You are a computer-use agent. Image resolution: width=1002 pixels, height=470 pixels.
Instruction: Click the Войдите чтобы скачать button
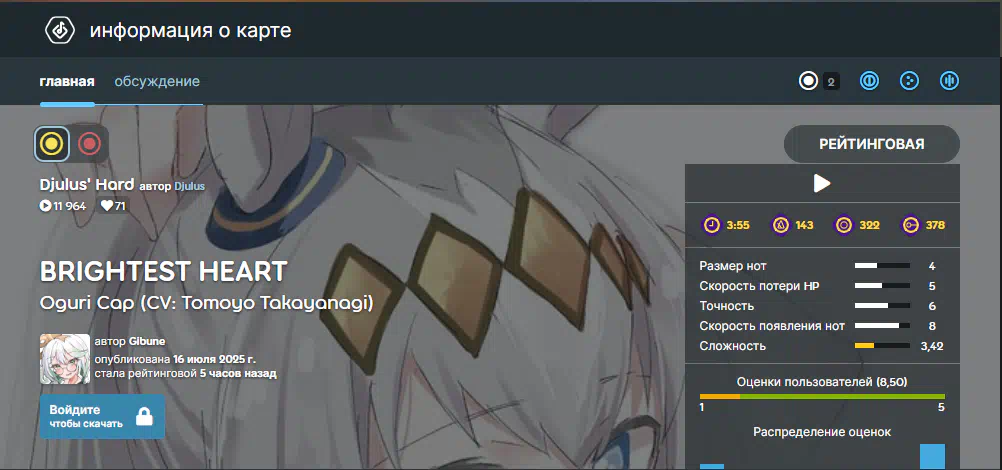coord(102,416)
